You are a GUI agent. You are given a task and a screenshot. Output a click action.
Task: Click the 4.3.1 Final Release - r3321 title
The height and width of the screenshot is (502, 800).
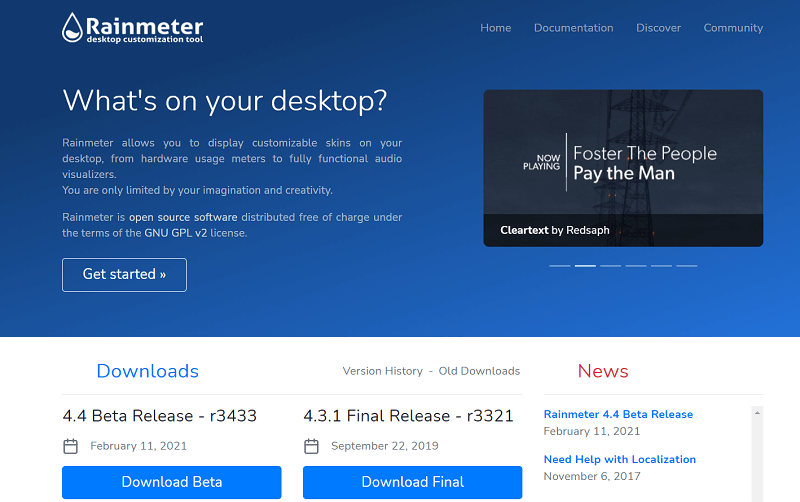pos(408,416)
